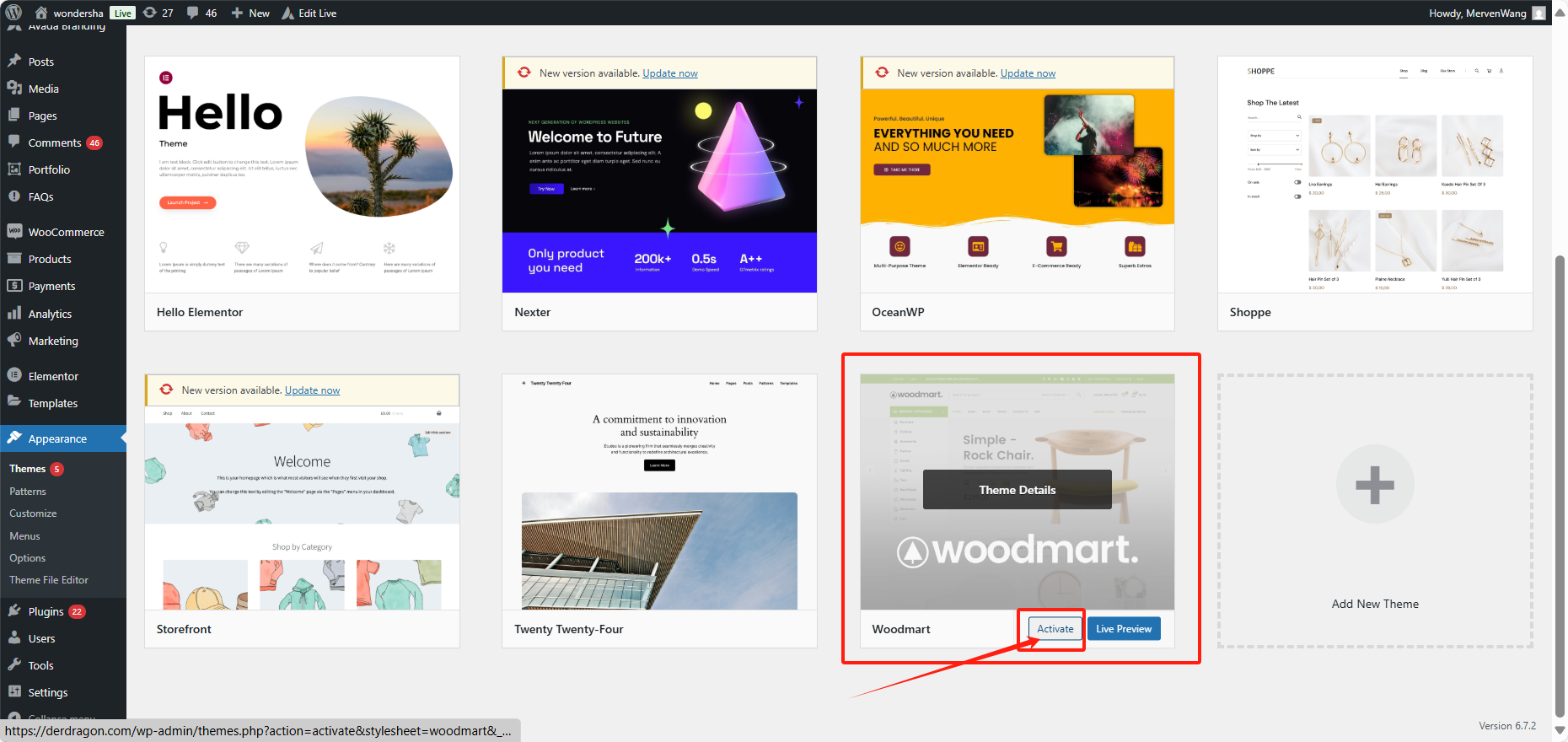The height and width of the screenshot is (742, 1568).
Task: Open the OceanWP theme thumbnail
Action: (1018, 191)
